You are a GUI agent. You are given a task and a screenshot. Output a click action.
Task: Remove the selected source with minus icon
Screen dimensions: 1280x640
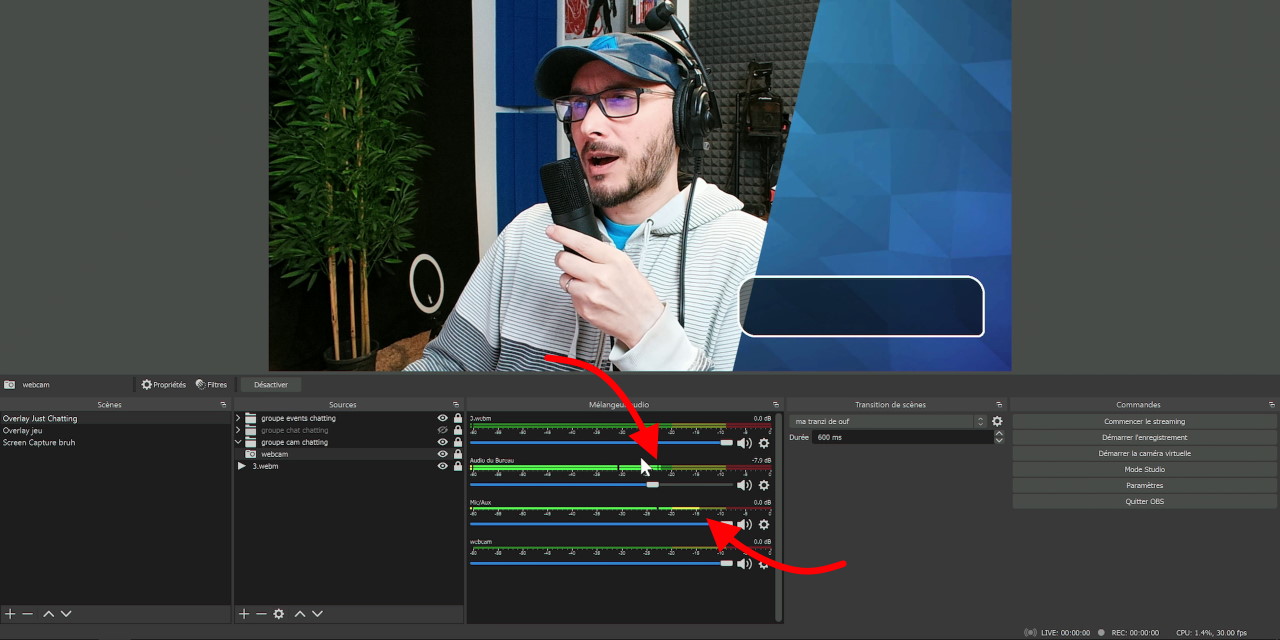click(x=261, y=613)
